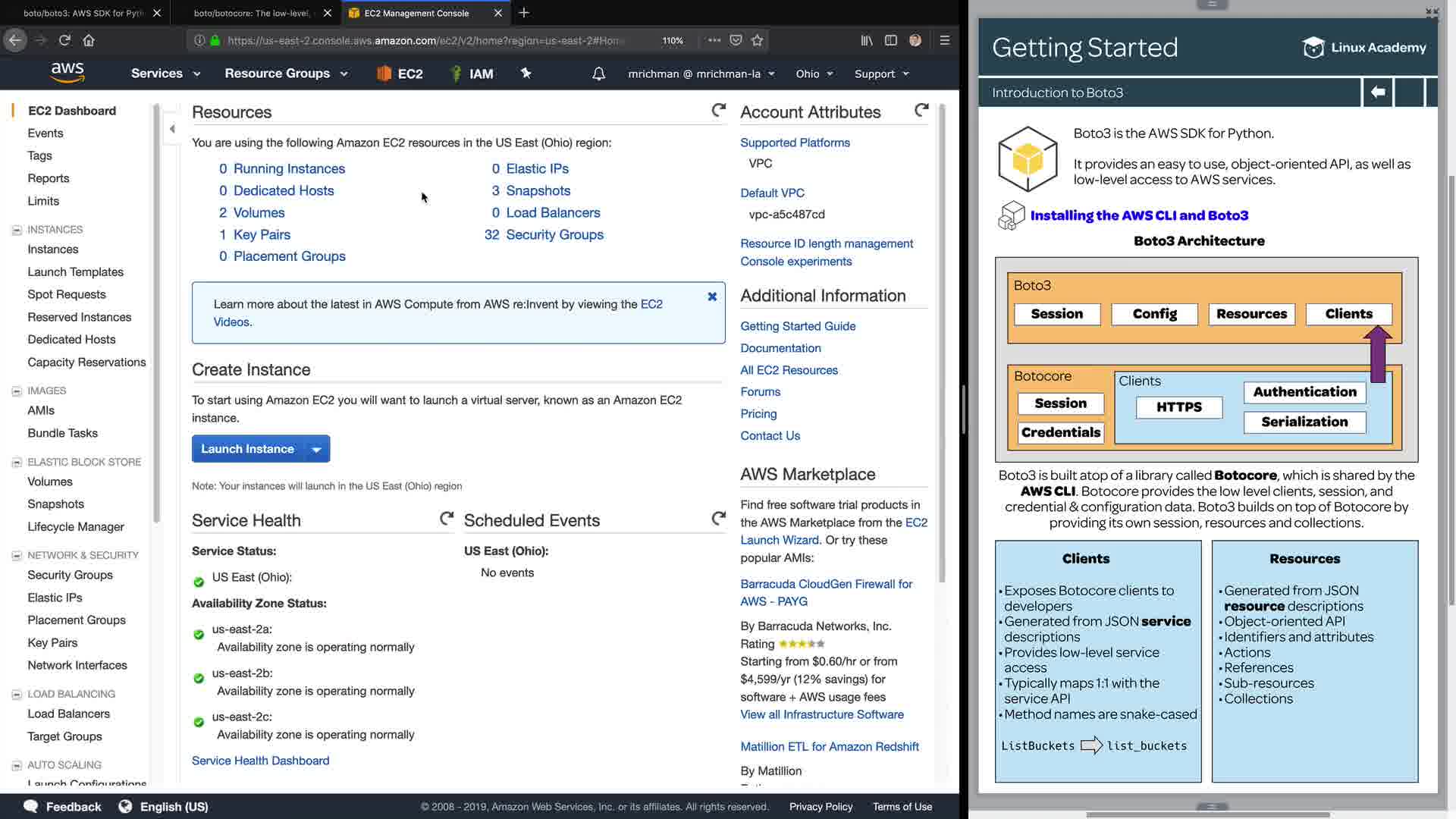Open Launch Instance dropdown arrow

[316, 449]
